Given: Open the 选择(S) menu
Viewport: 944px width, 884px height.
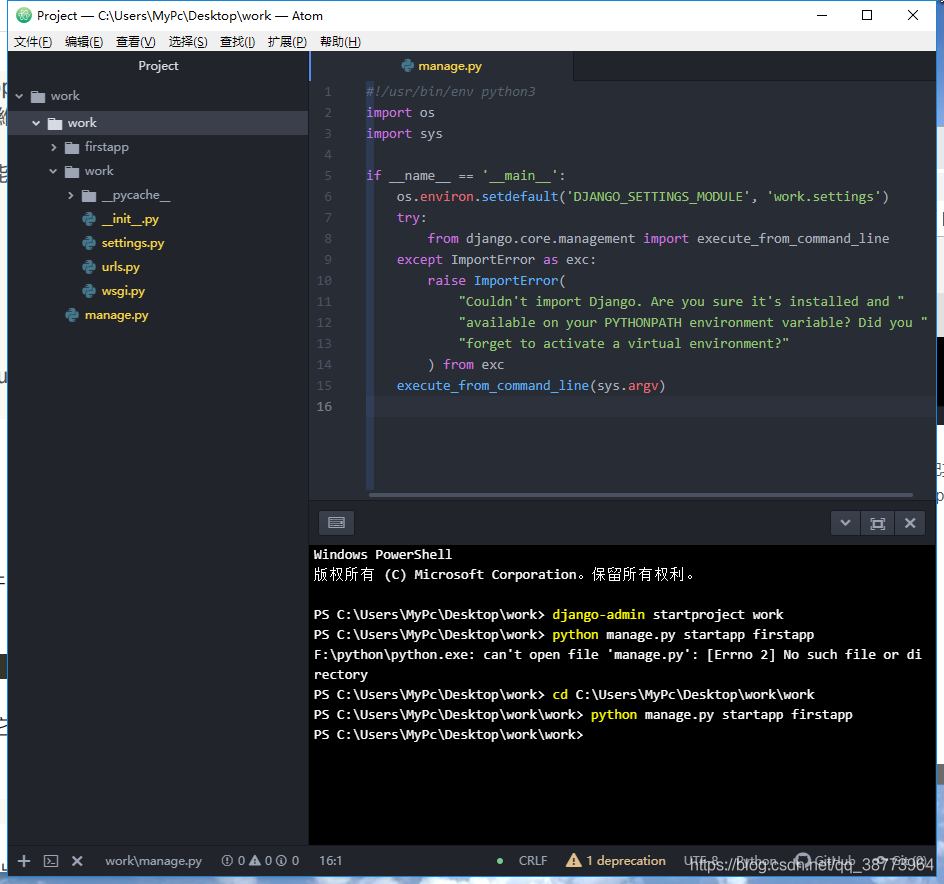Looking at the screenshot, I should pos(188,42).
